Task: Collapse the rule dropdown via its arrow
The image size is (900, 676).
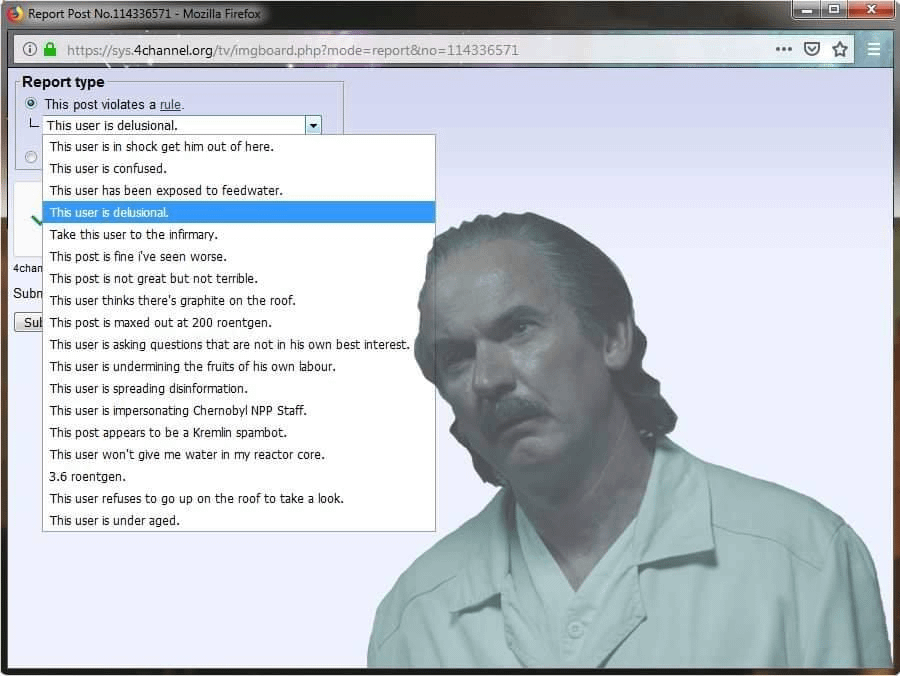Action: coord(313,125)
